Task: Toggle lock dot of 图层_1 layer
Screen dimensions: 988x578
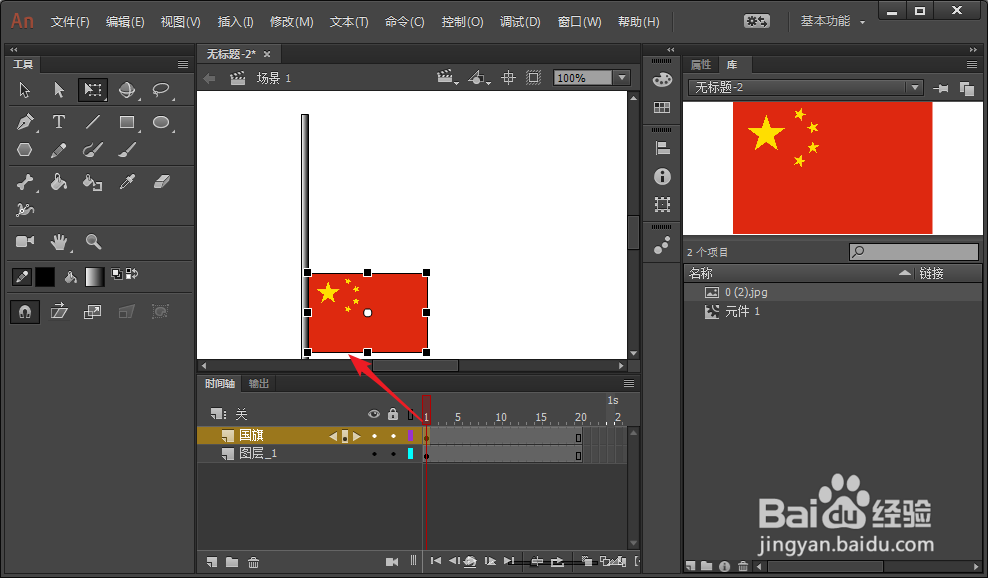Action: (393, 454)
